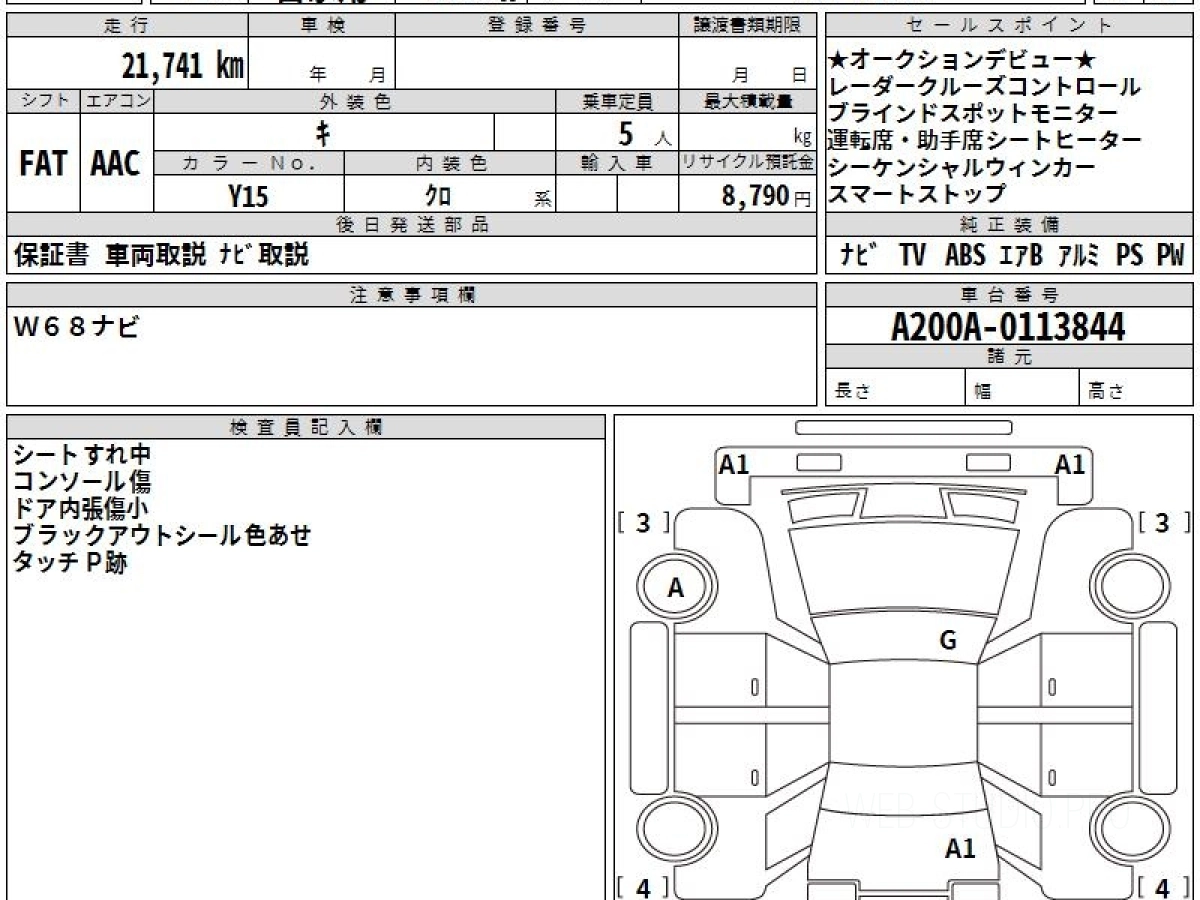Screen dimensions: 1200x900
Task: Select the セールスポイント header
Action: pyautogui.click(x=1010, y=26)
